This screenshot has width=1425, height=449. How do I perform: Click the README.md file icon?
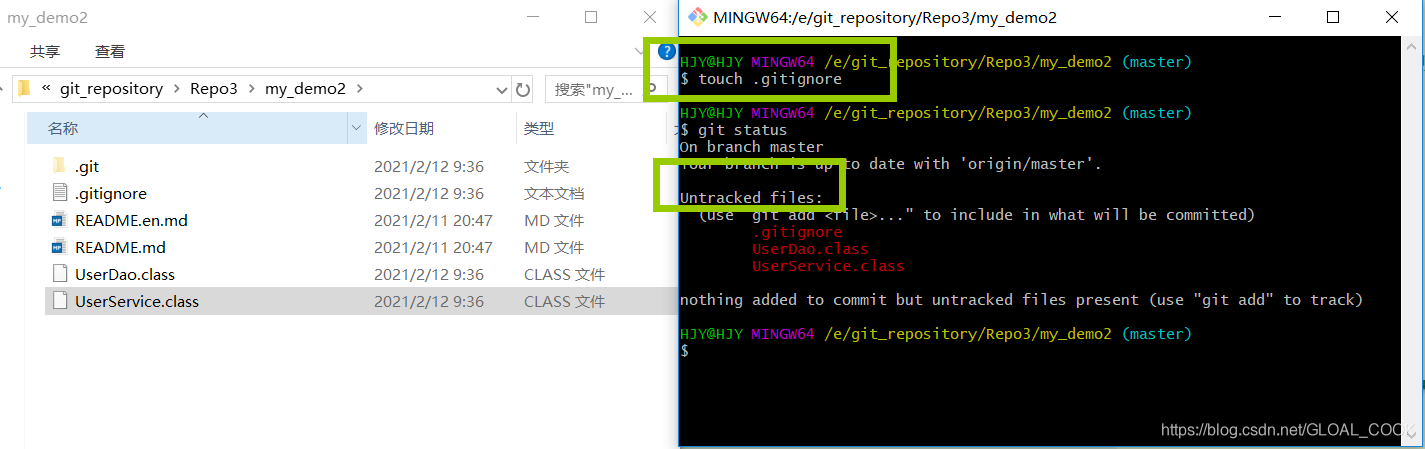pyautogui.click(x=59, y=247)
